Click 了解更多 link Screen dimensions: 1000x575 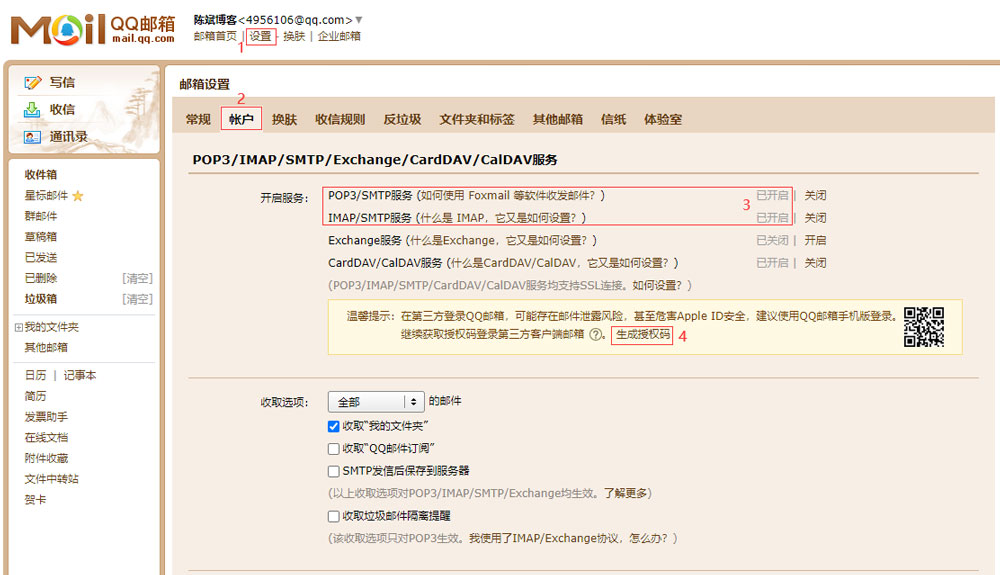(x=626, y=493)
